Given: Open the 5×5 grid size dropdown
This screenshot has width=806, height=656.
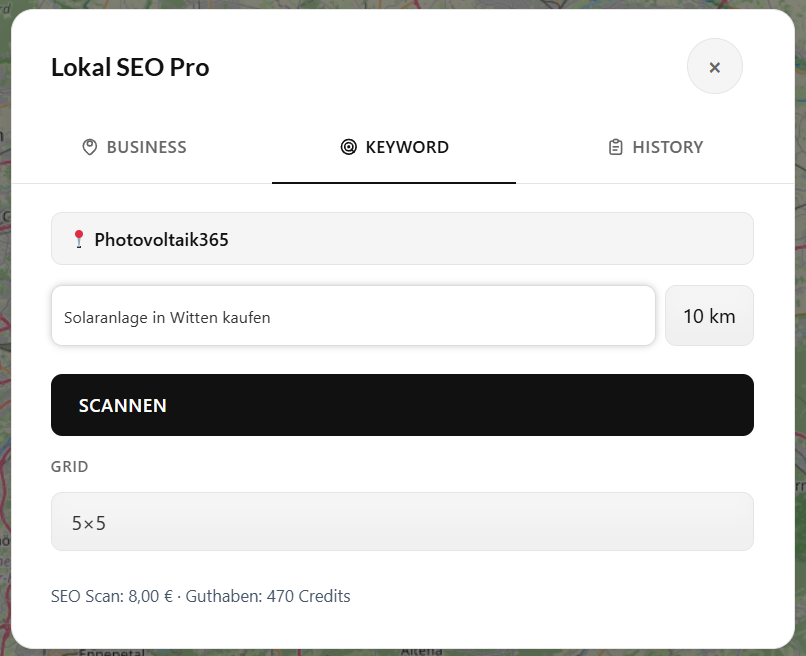Looking at the screenshot, I should pyautogui.click(x=402, y=522).
